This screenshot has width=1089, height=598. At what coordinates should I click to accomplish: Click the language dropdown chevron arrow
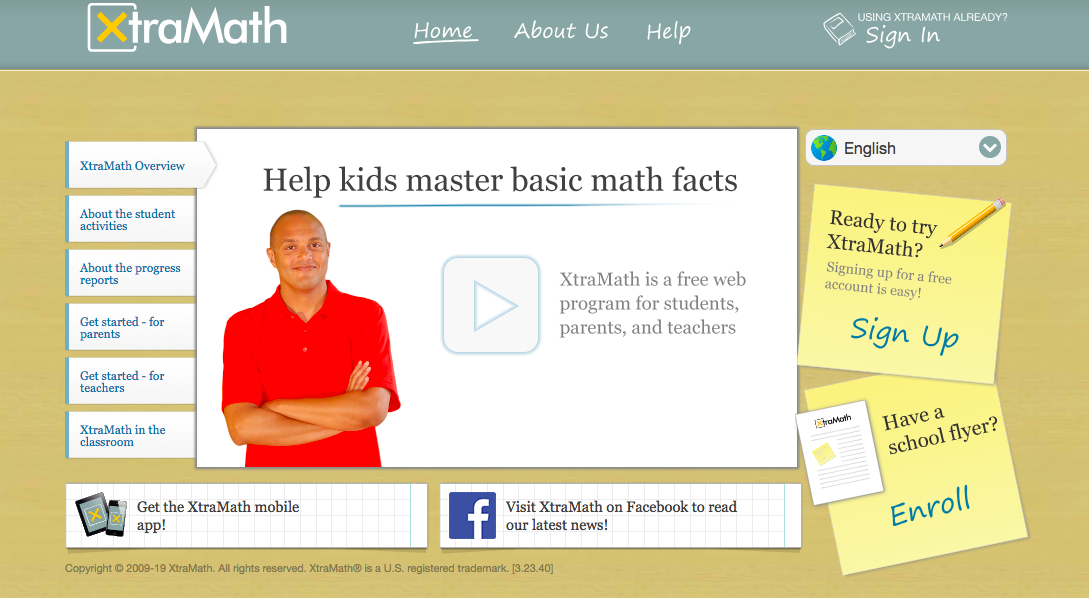coord(990,147)
